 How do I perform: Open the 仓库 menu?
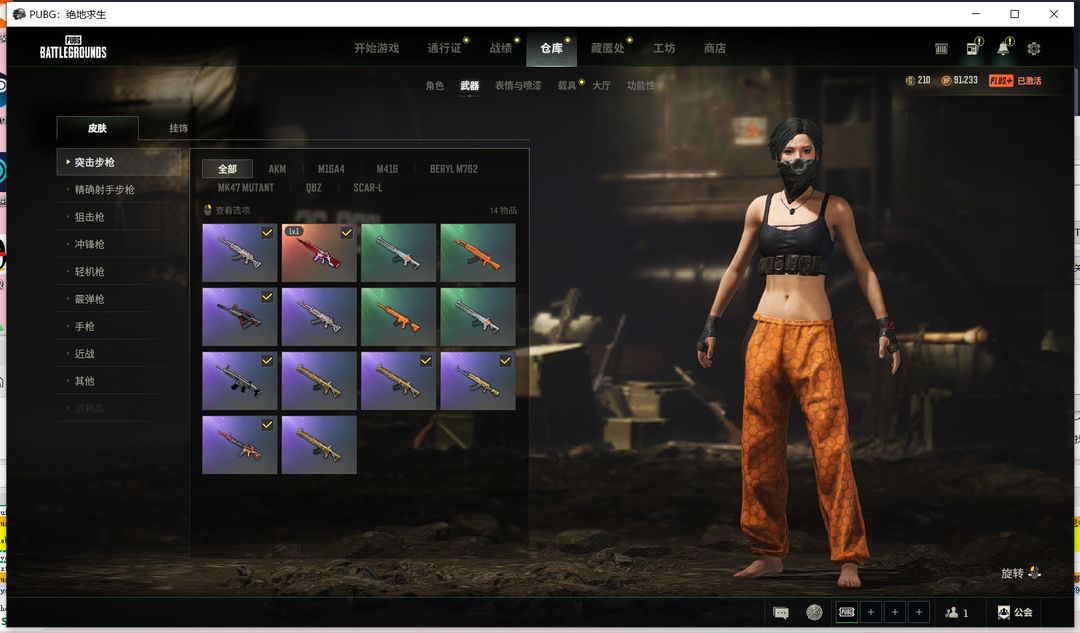pos(552,48)
